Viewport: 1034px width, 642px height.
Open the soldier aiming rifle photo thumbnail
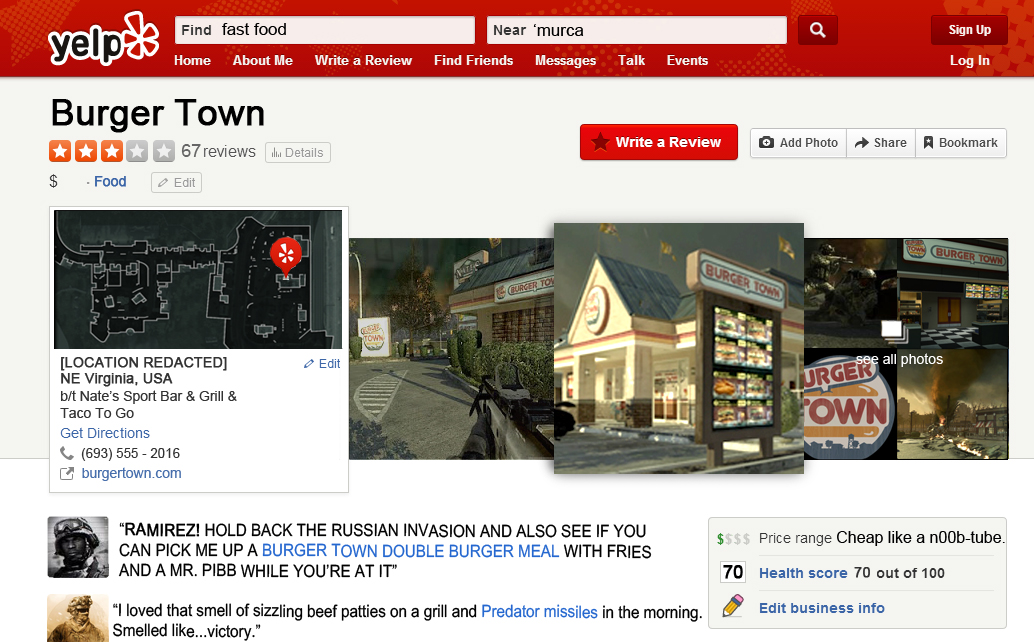tap(850, 293)
